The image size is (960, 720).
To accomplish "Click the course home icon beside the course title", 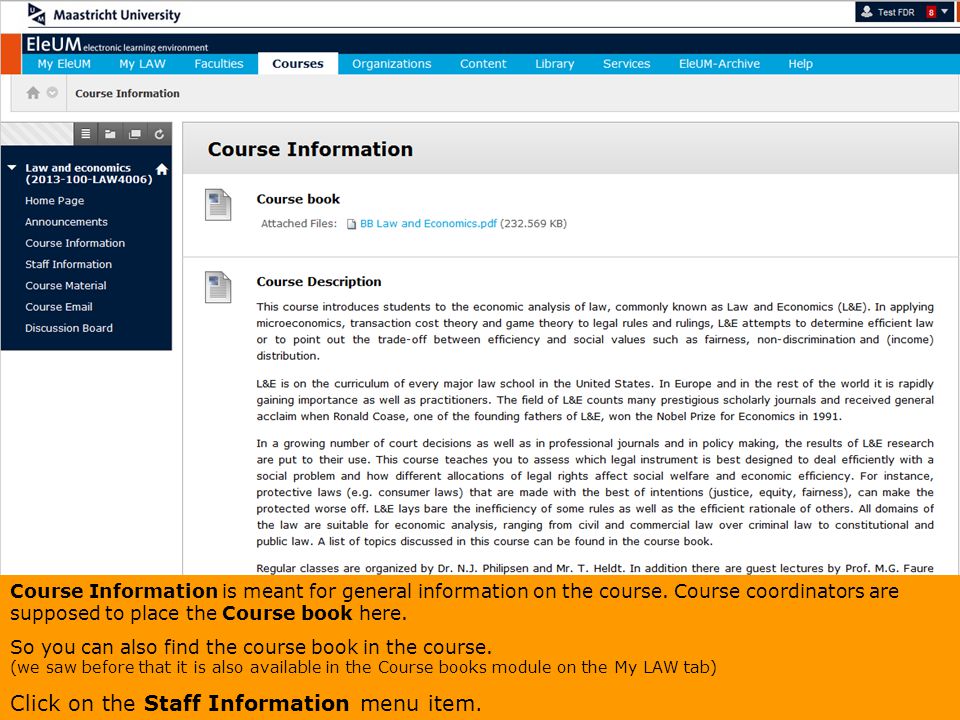I will pos(162,169).
